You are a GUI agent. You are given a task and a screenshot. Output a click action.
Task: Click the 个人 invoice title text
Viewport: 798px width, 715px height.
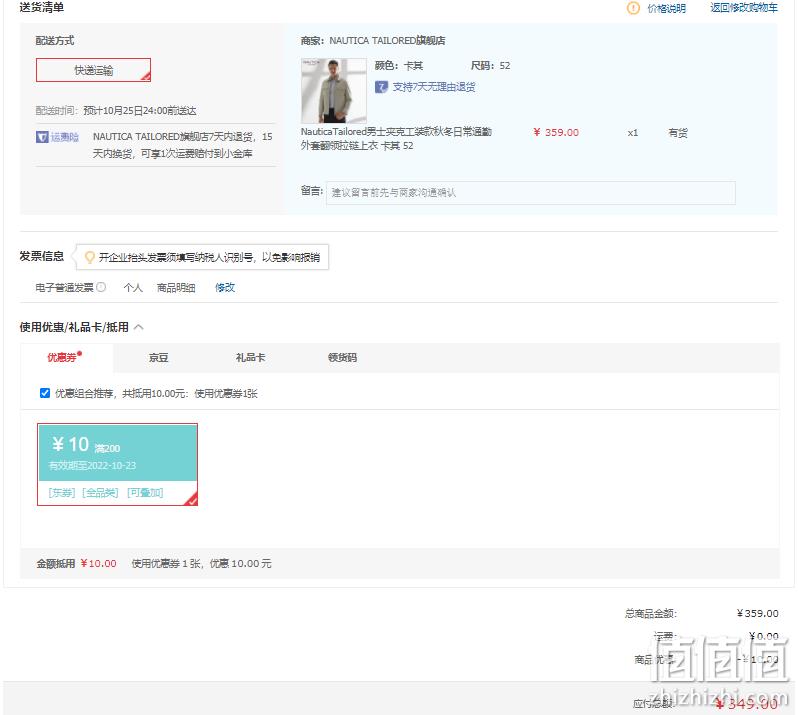[x=133, y=288]
